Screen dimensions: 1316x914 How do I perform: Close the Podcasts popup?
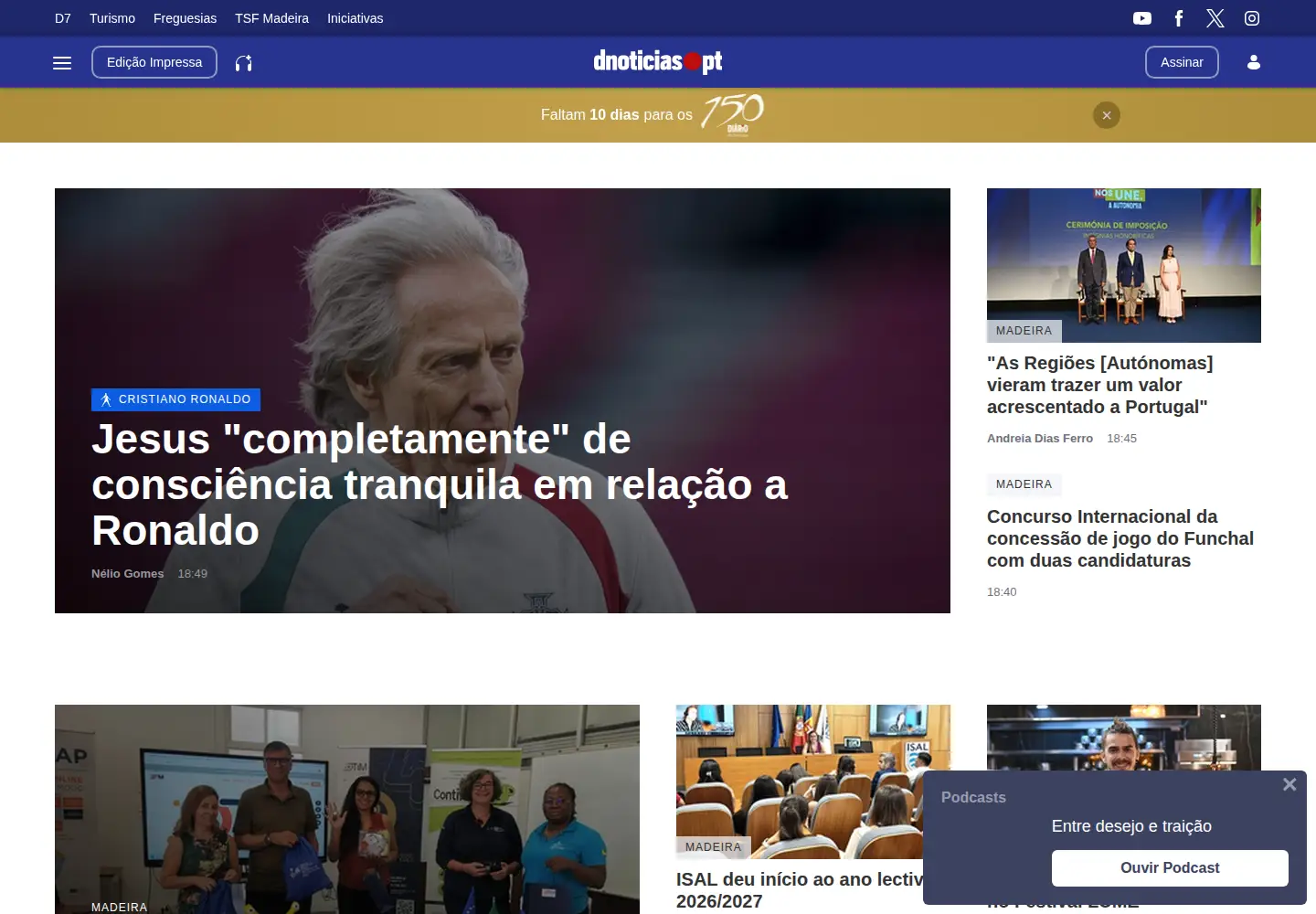coord(1289,784)
